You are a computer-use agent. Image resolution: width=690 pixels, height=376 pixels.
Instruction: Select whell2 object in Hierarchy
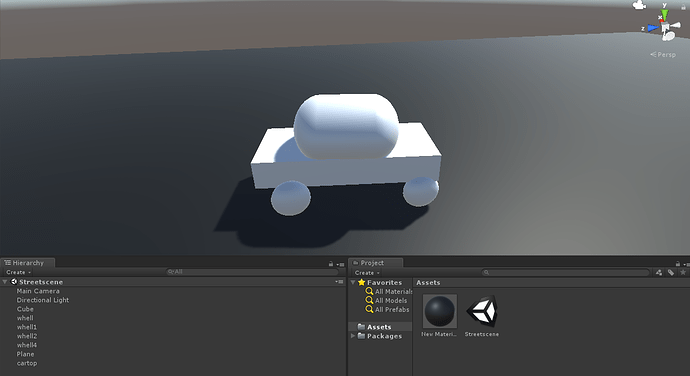[x=27, y=336]
